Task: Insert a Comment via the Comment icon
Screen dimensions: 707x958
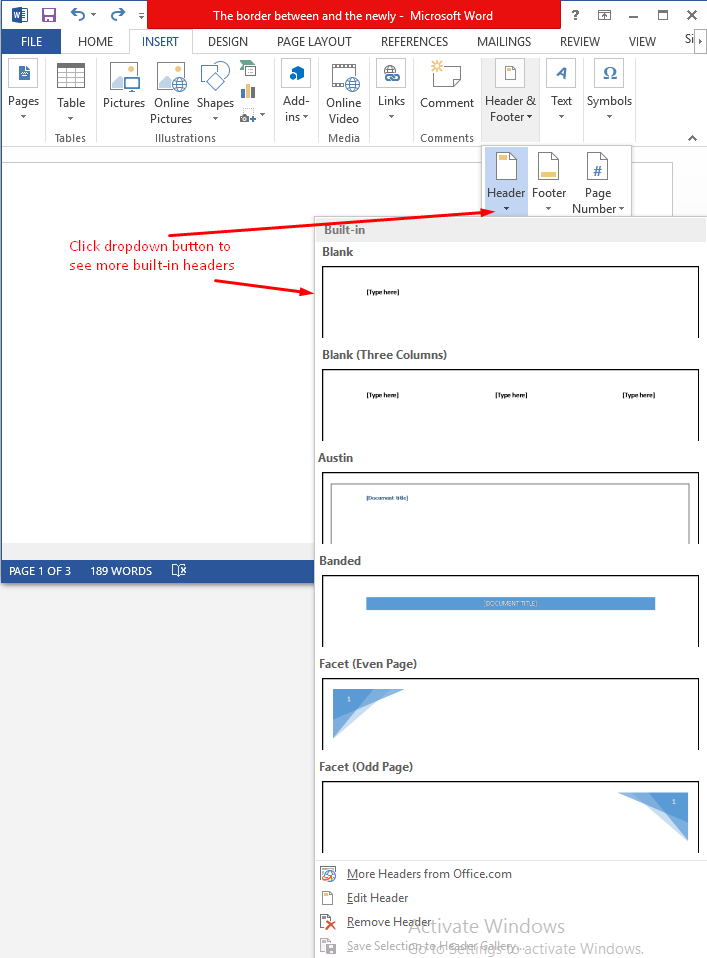Action: (446, 75)
